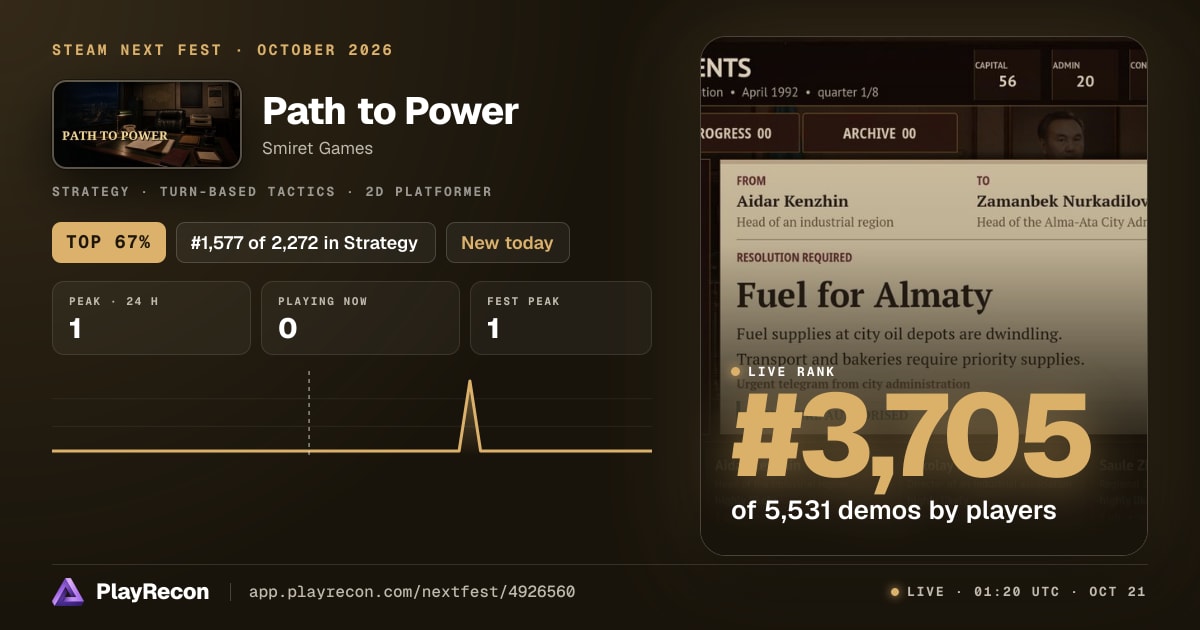Click the CAPITAL 56 counter
Image resolution: width=1200 pixels, height=630 pixels.
tap(1007, 75)
